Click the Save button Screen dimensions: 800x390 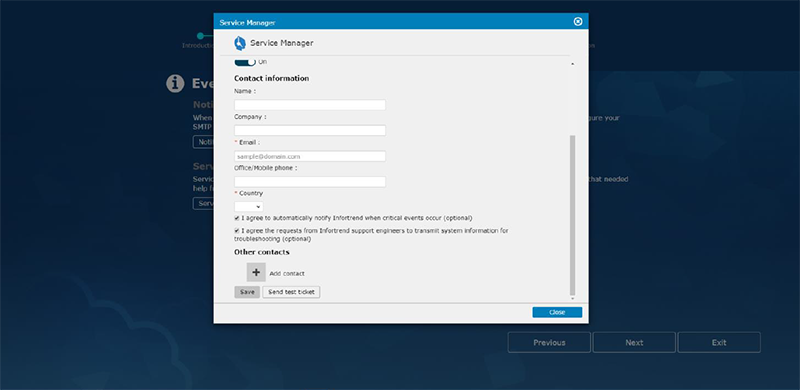pyautogui.click(x=247, y=292)
